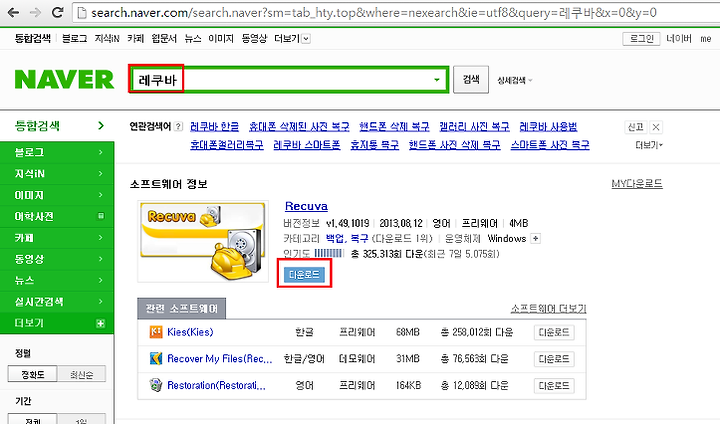Open 휴지통 복구 related link
This screenshot has height=424, width=720.
375,145
